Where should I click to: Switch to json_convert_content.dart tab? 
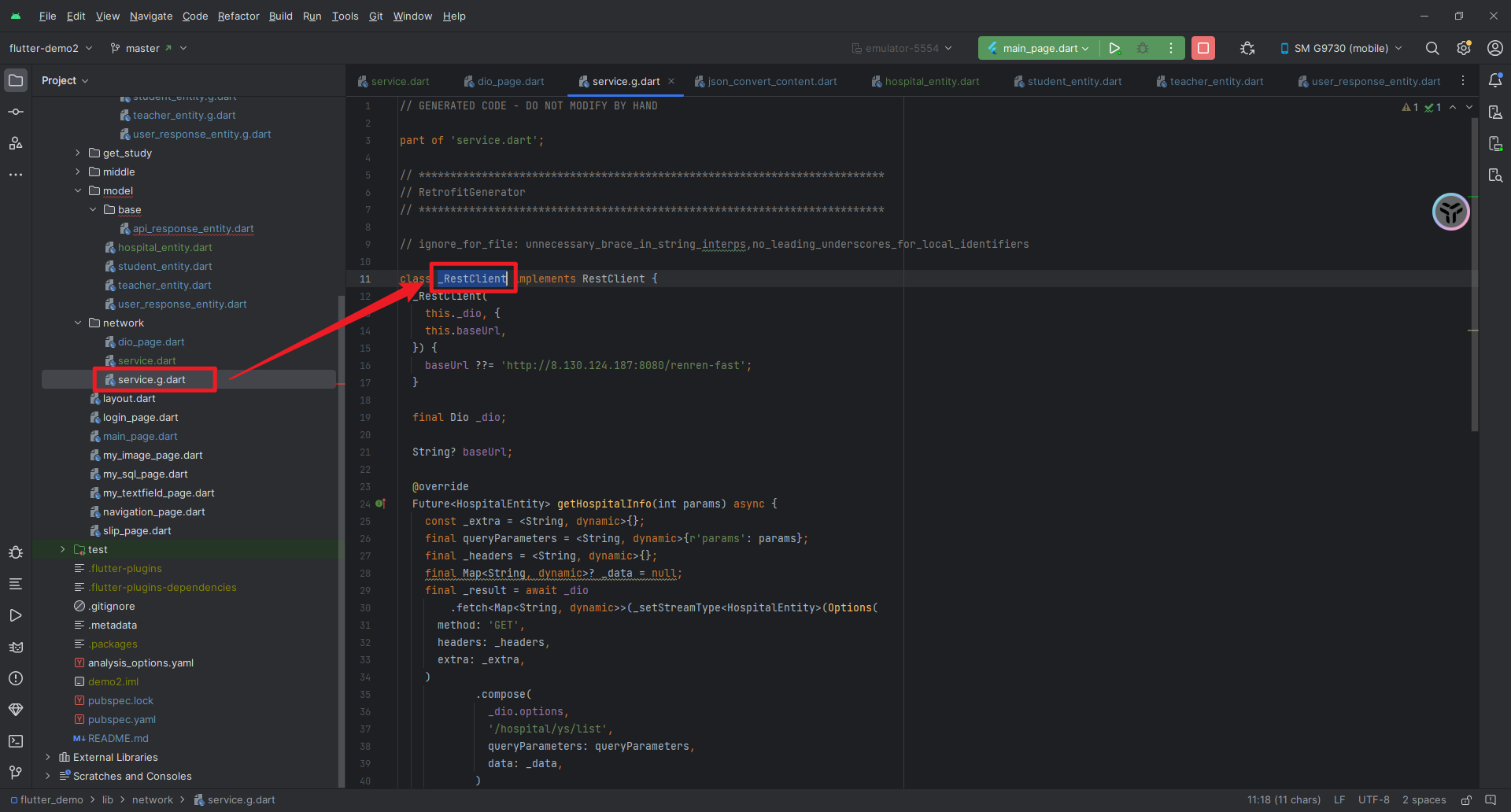[766, 81]
